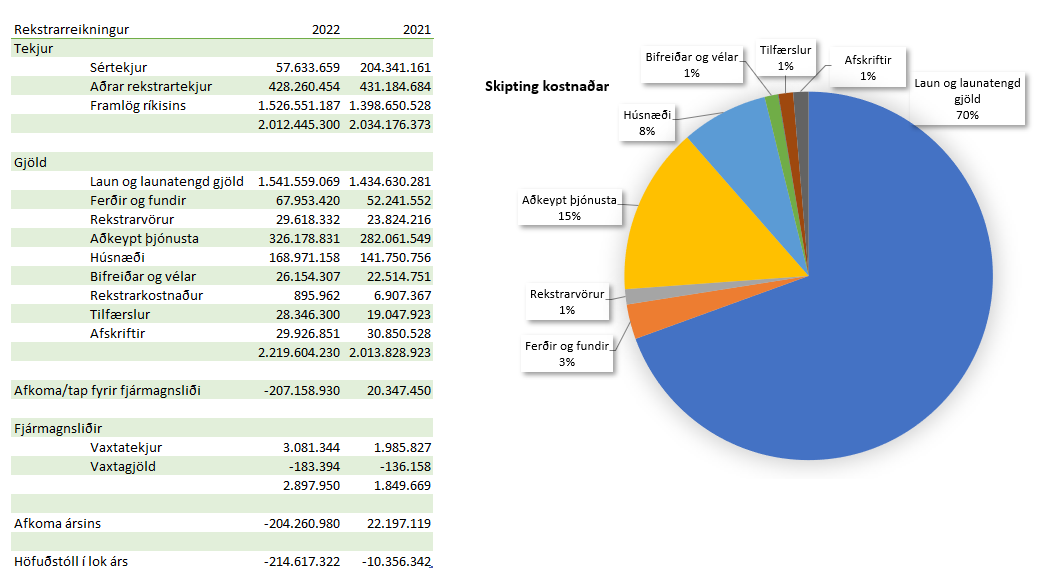Select the Vaxtagjöld row label
Viewport: 1042px width, 568px height.
coord(122,466)
